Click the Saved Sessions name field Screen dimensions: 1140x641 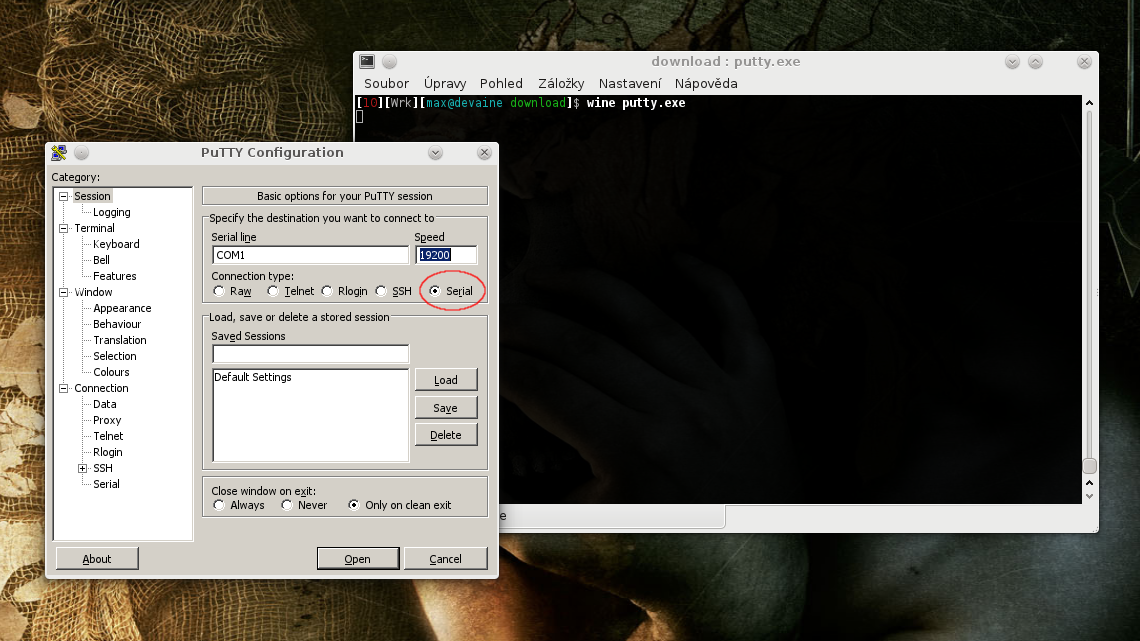click(310, 354)
